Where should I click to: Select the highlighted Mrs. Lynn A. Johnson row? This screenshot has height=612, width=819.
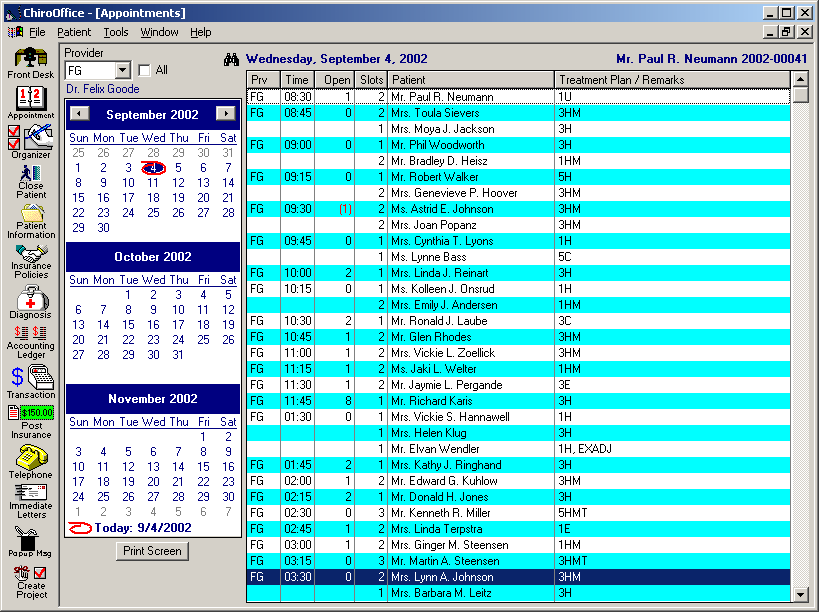[518, 576]
